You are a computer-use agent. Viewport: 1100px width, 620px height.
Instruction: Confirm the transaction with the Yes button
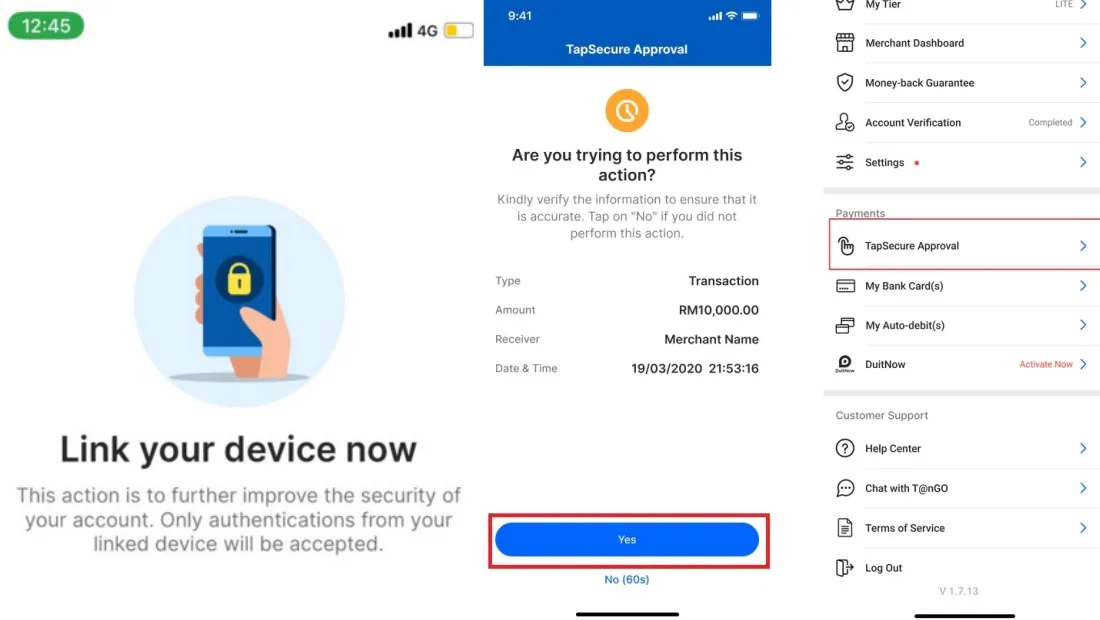(x=626, y=539)
